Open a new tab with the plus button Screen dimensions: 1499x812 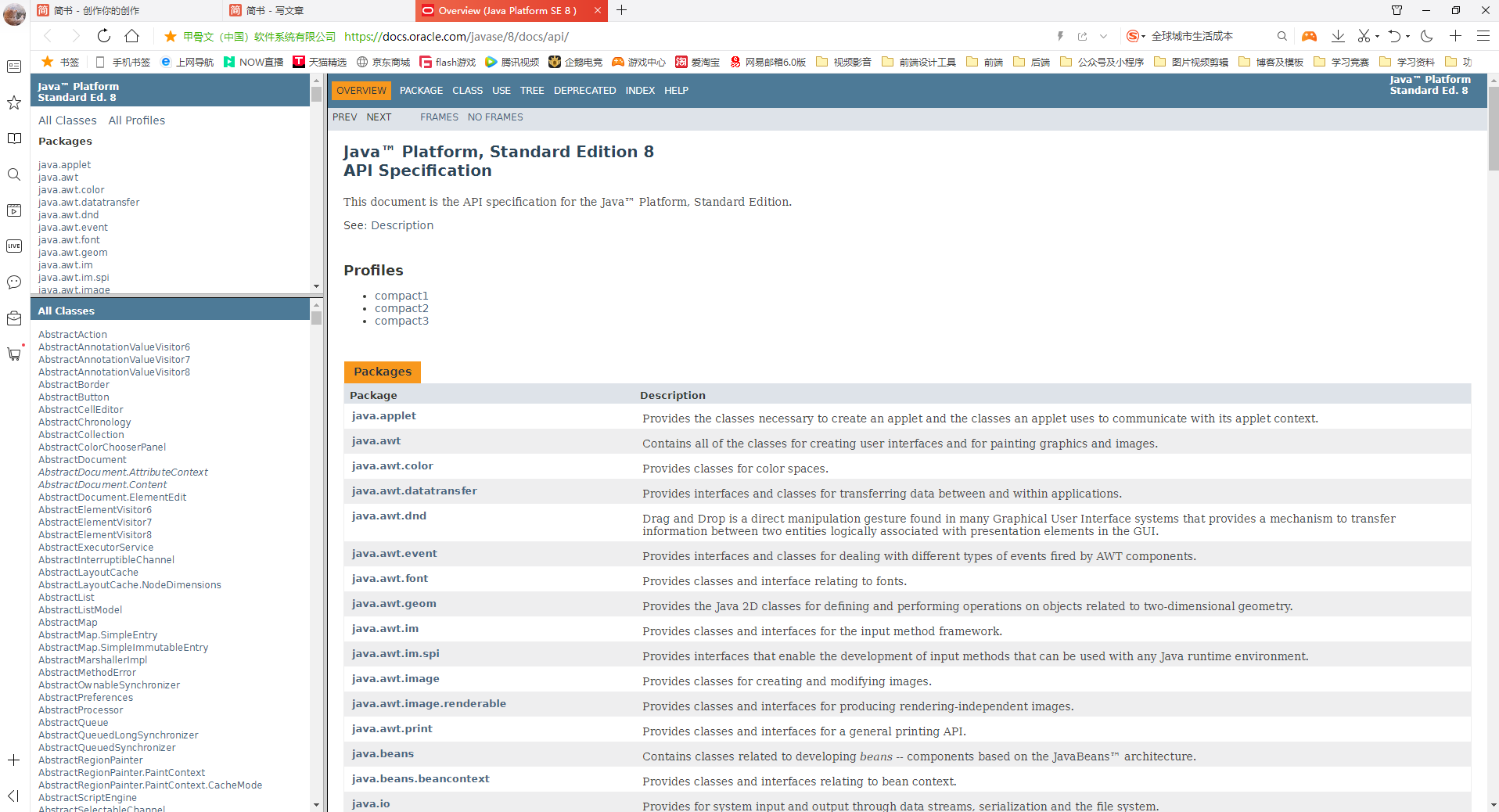click(x=621, y=10)
